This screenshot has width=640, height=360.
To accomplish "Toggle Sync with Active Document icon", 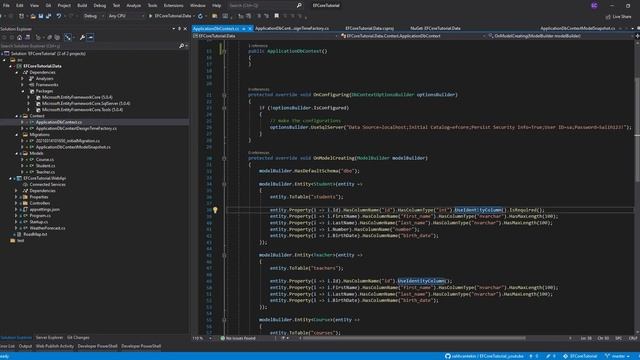I will (x=68, y=37).
